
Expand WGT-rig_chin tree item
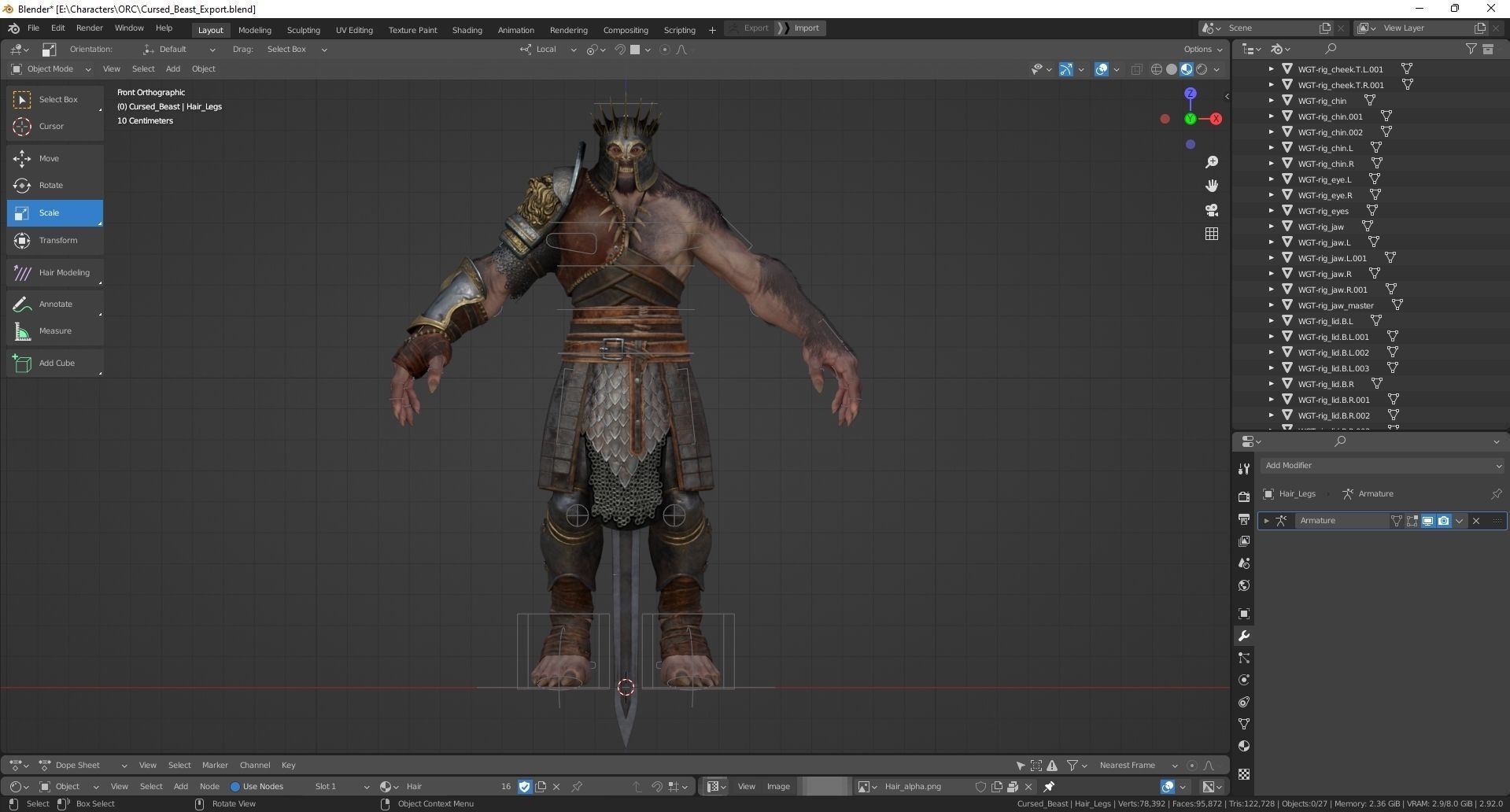(1271, 101)
